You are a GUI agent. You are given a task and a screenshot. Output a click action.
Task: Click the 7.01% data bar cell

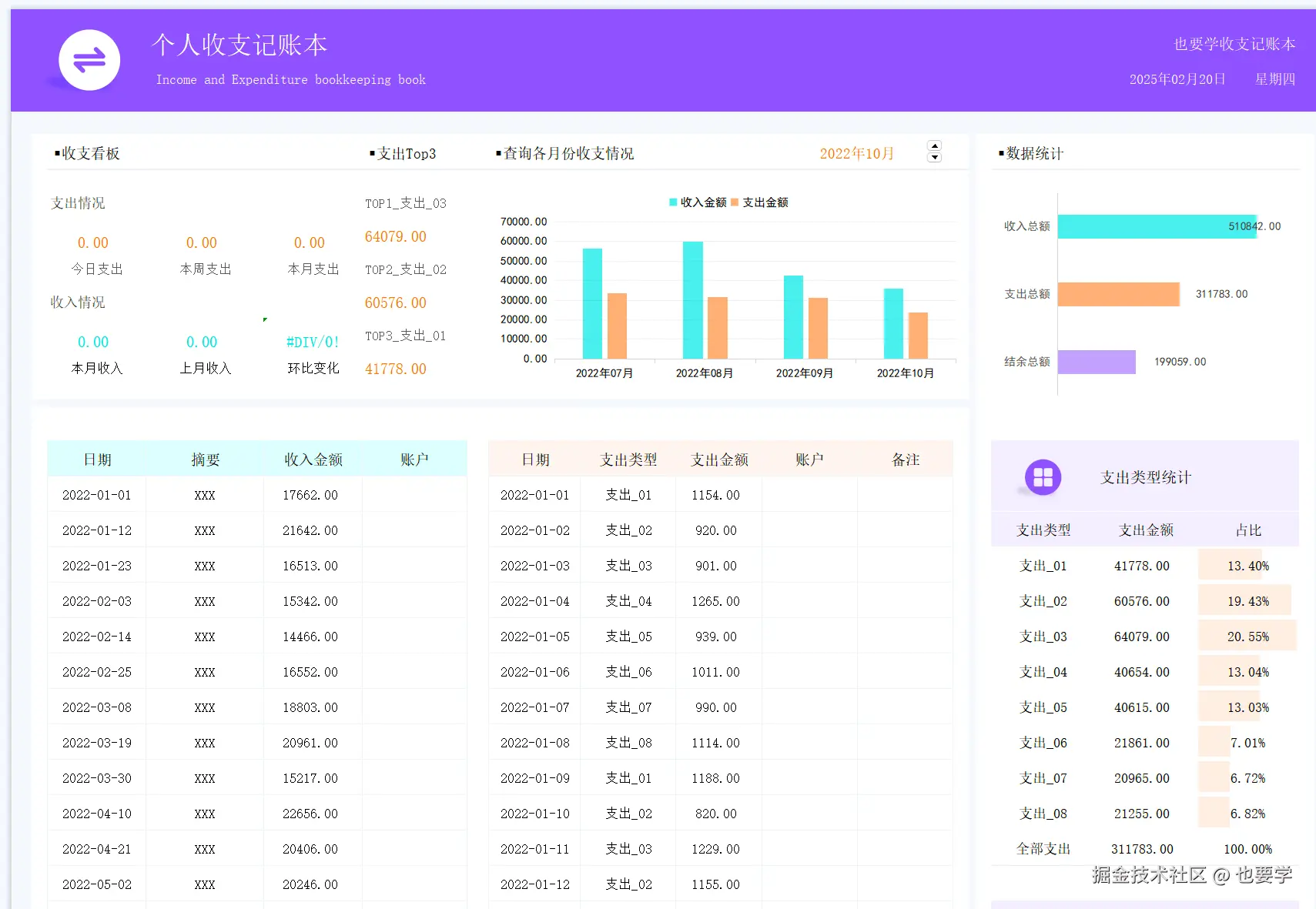coord(1248,743)
